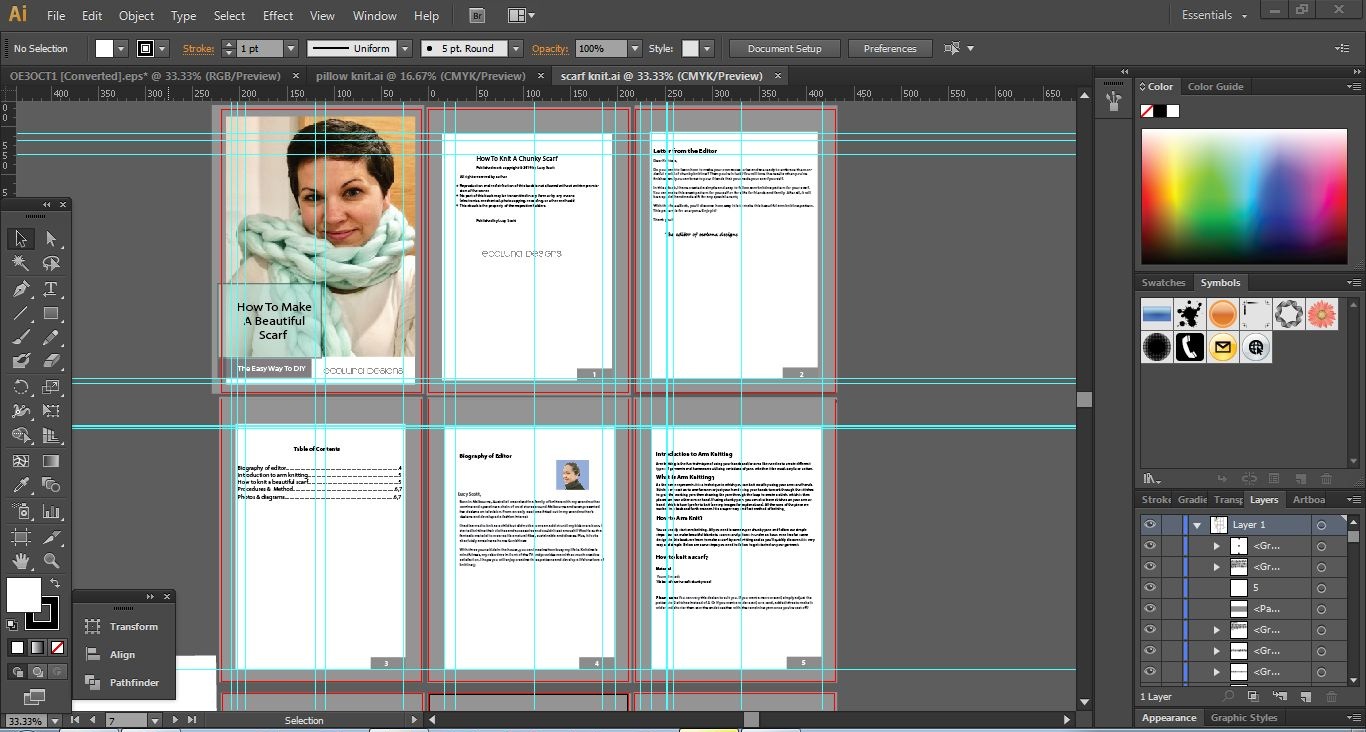Open the Effect menu
The height and width of the screenshot is (732, 1366).
point(278,15)
